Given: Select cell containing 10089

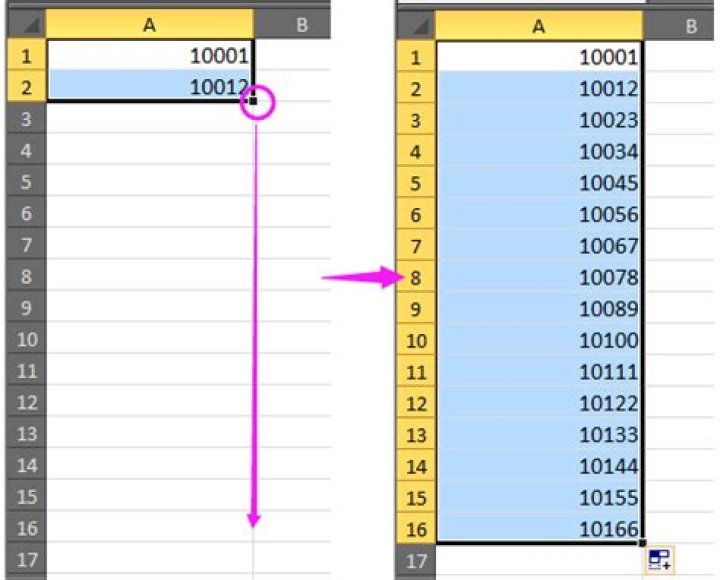Looking at the screenshot, I should point(539,309).
